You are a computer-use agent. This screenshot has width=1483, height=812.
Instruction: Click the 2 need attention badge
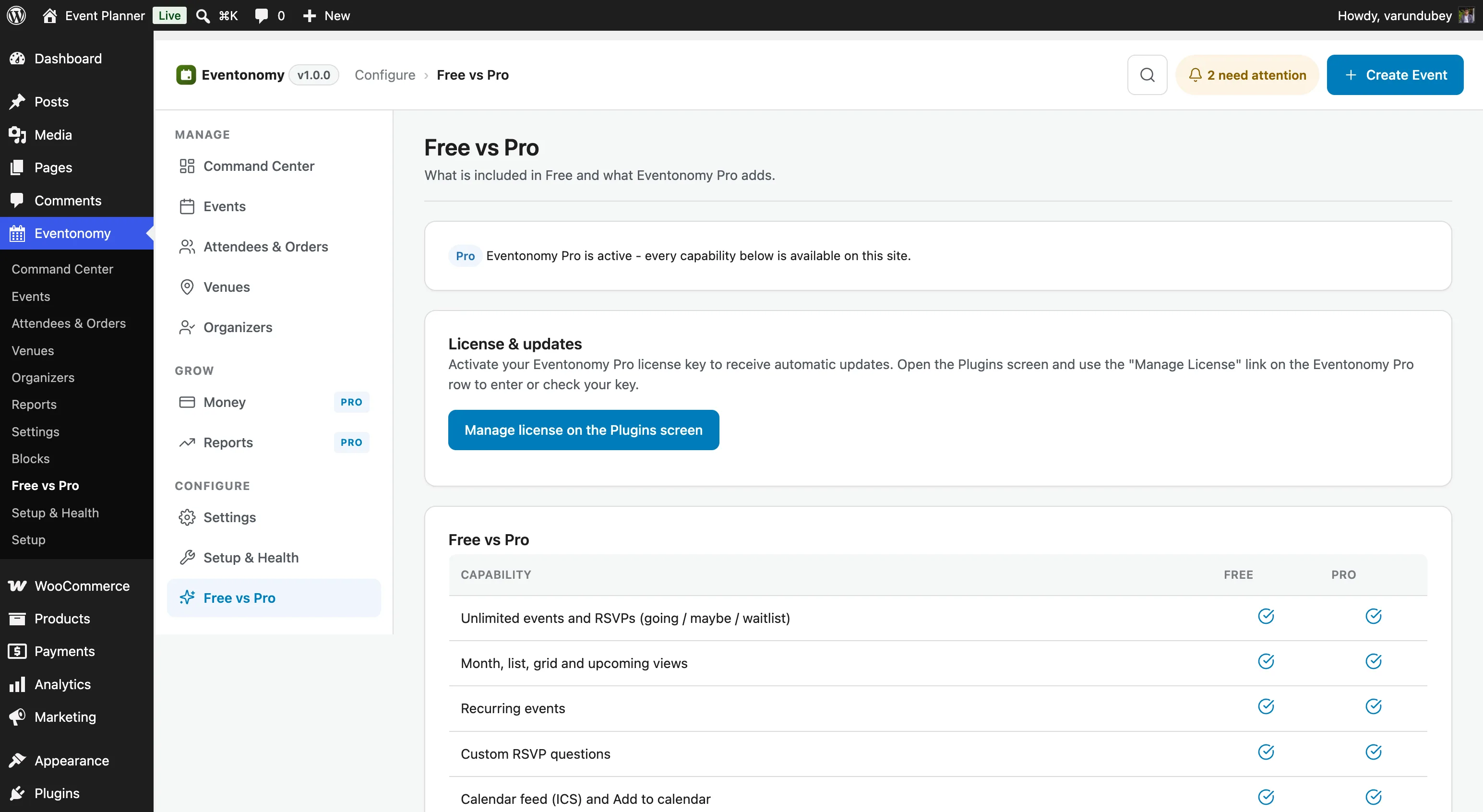point(1246,75)
